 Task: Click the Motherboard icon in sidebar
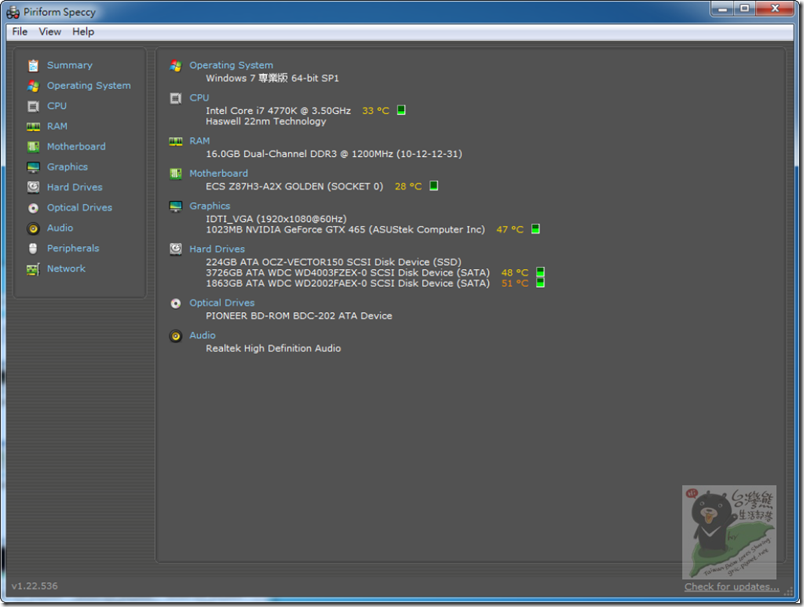[33, 147]
